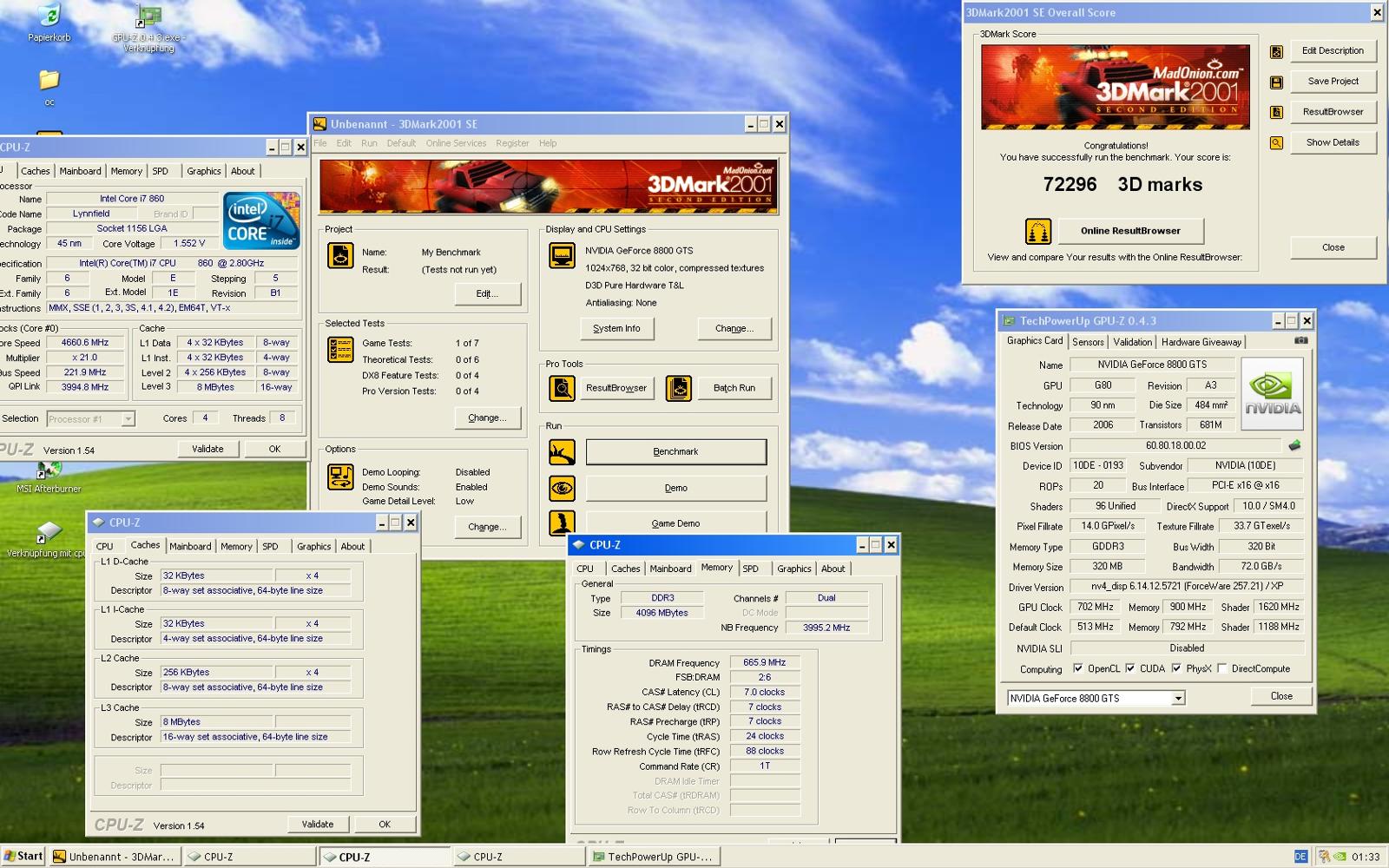Click the System Info button
The height and width of the screenshot is (868, 1389).
pos(616,329)
